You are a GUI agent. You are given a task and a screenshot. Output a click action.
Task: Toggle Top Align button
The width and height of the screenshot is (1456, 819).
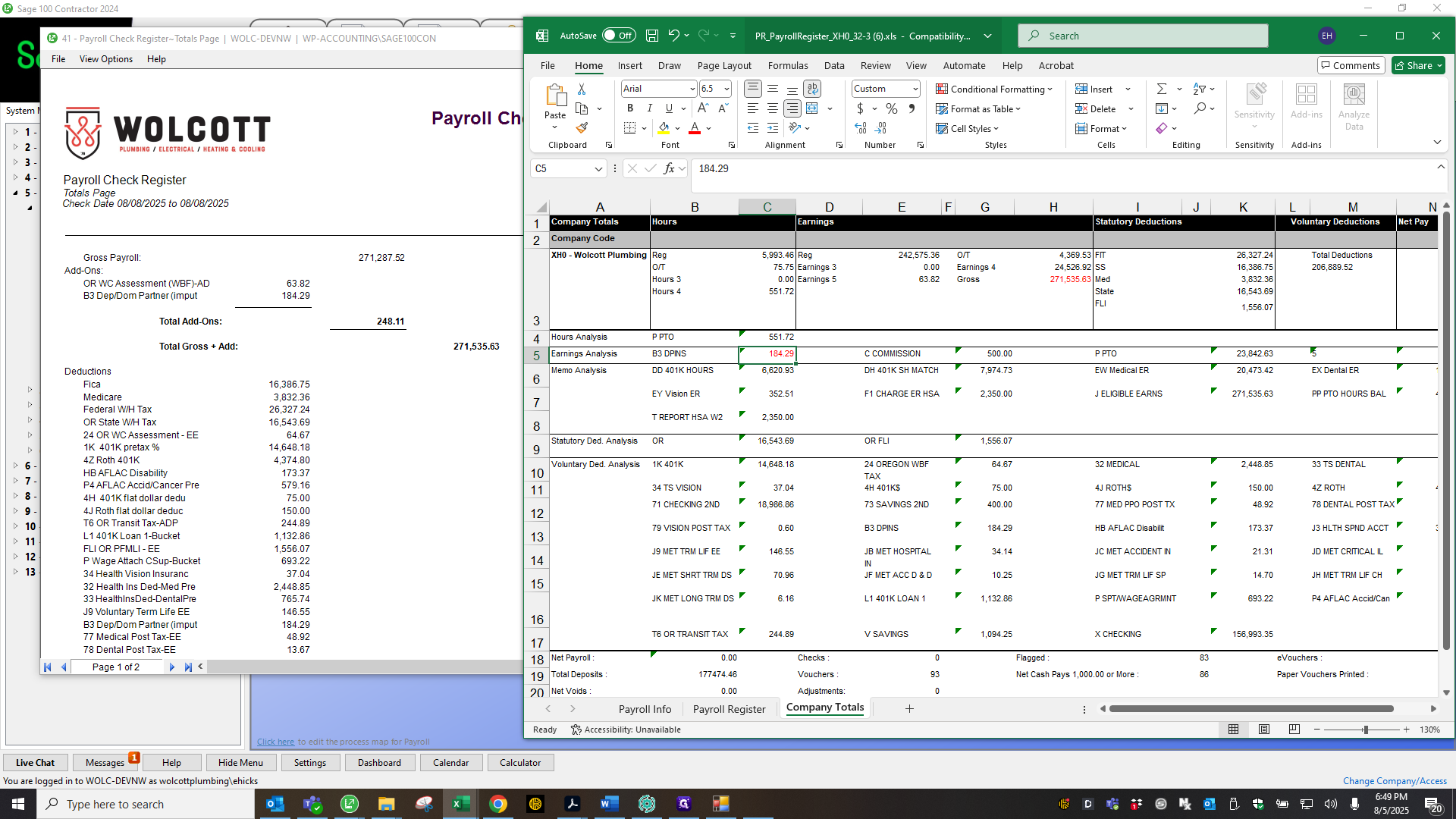click(753, 89)
